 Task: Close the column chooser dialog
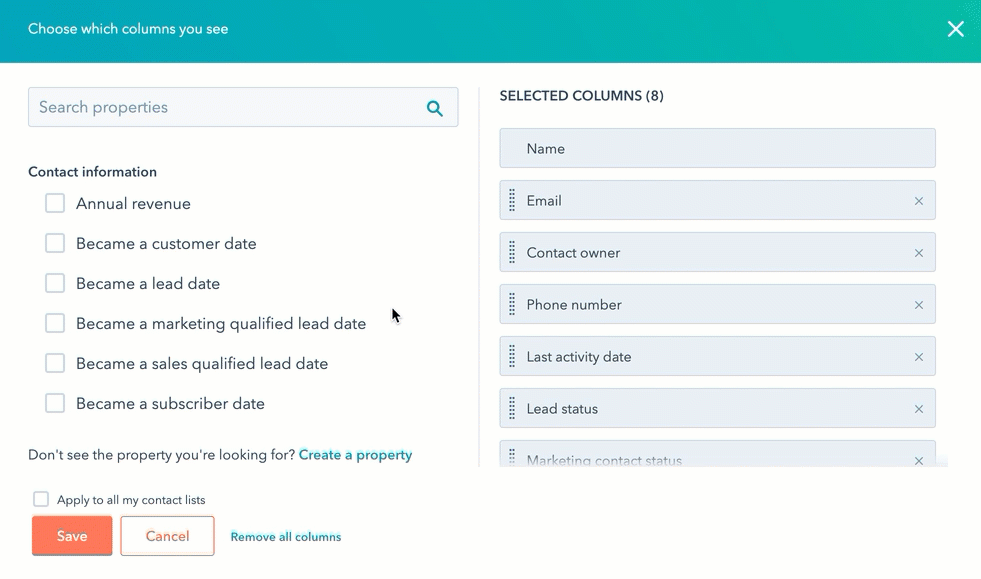[955, 29]
